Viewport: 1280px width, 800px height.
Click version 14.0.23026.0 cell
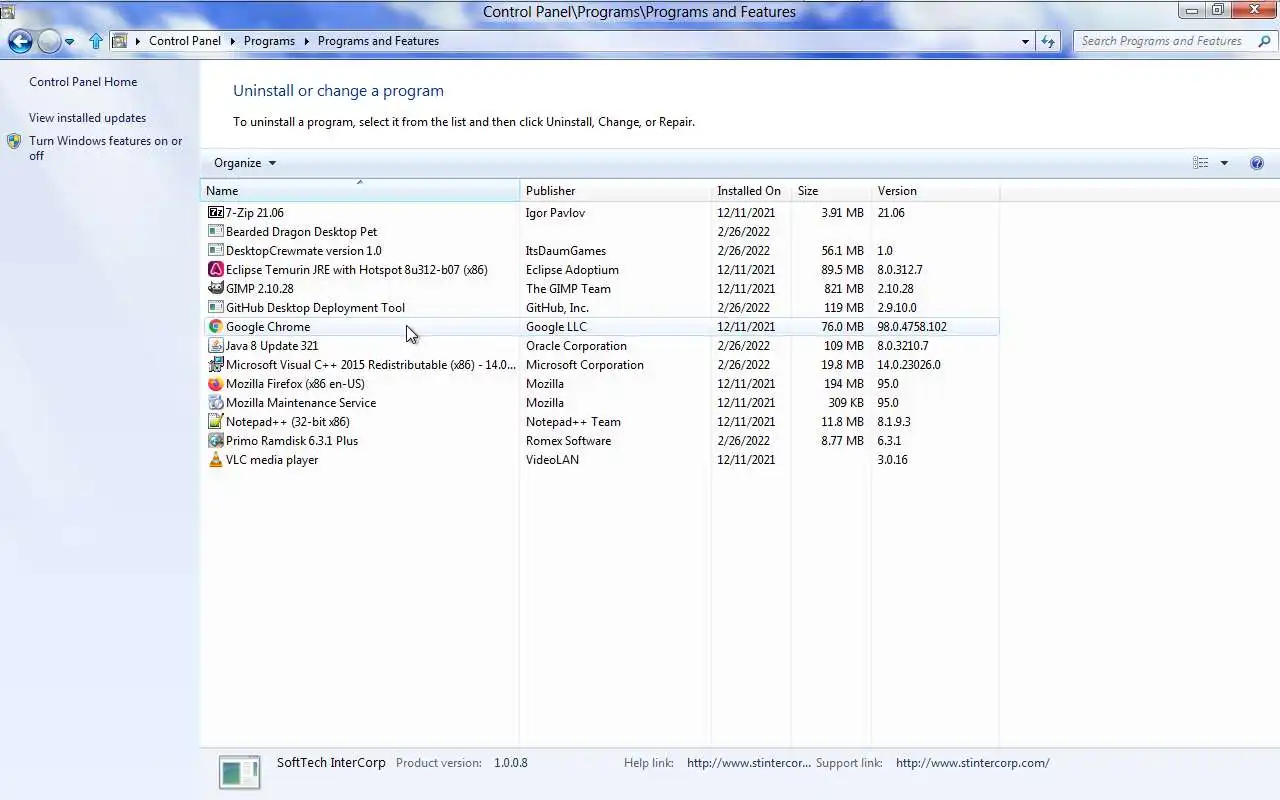[909, 364]
